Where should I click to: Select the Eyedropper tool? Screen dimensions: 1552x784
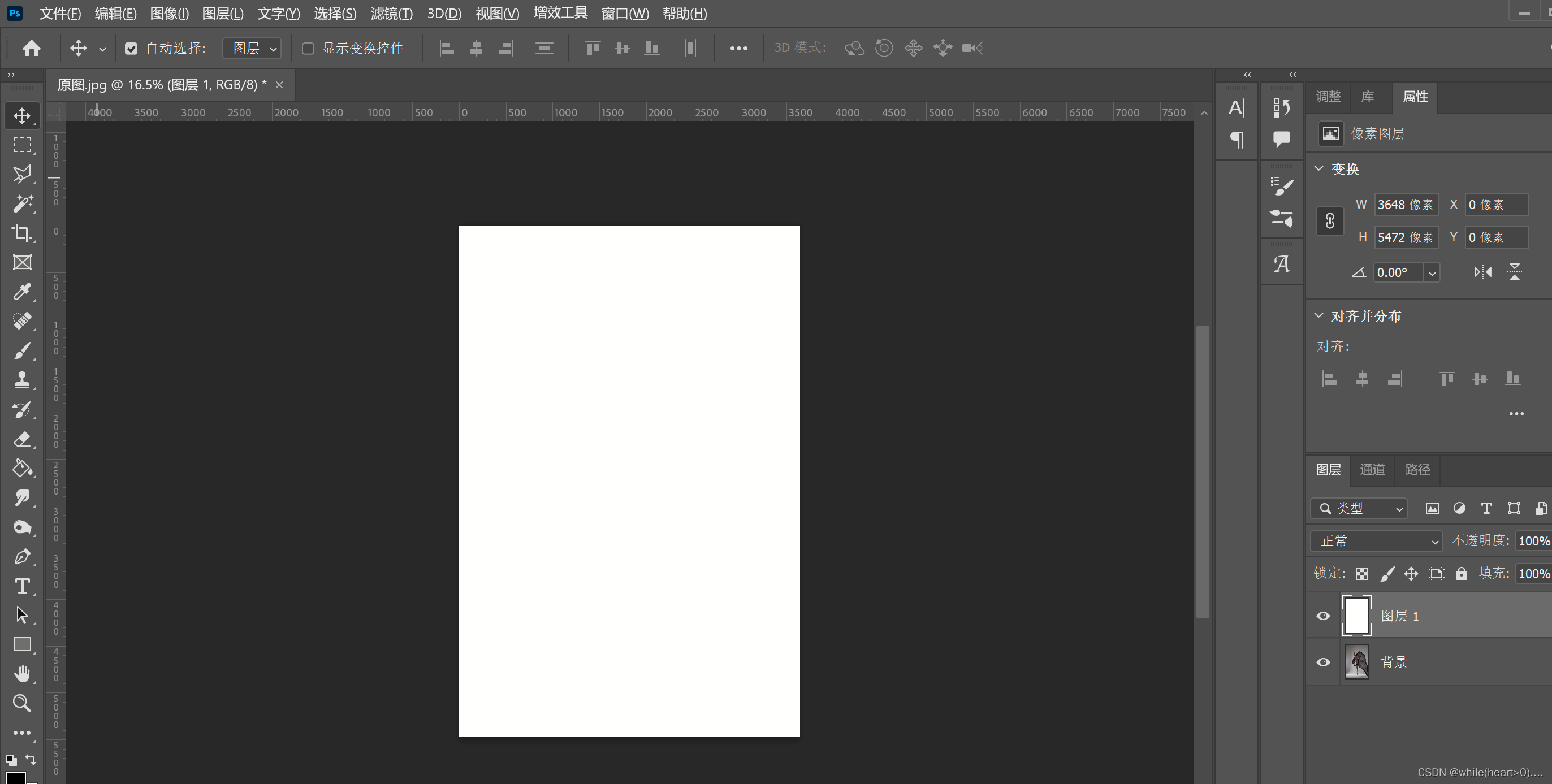[22, 292]
